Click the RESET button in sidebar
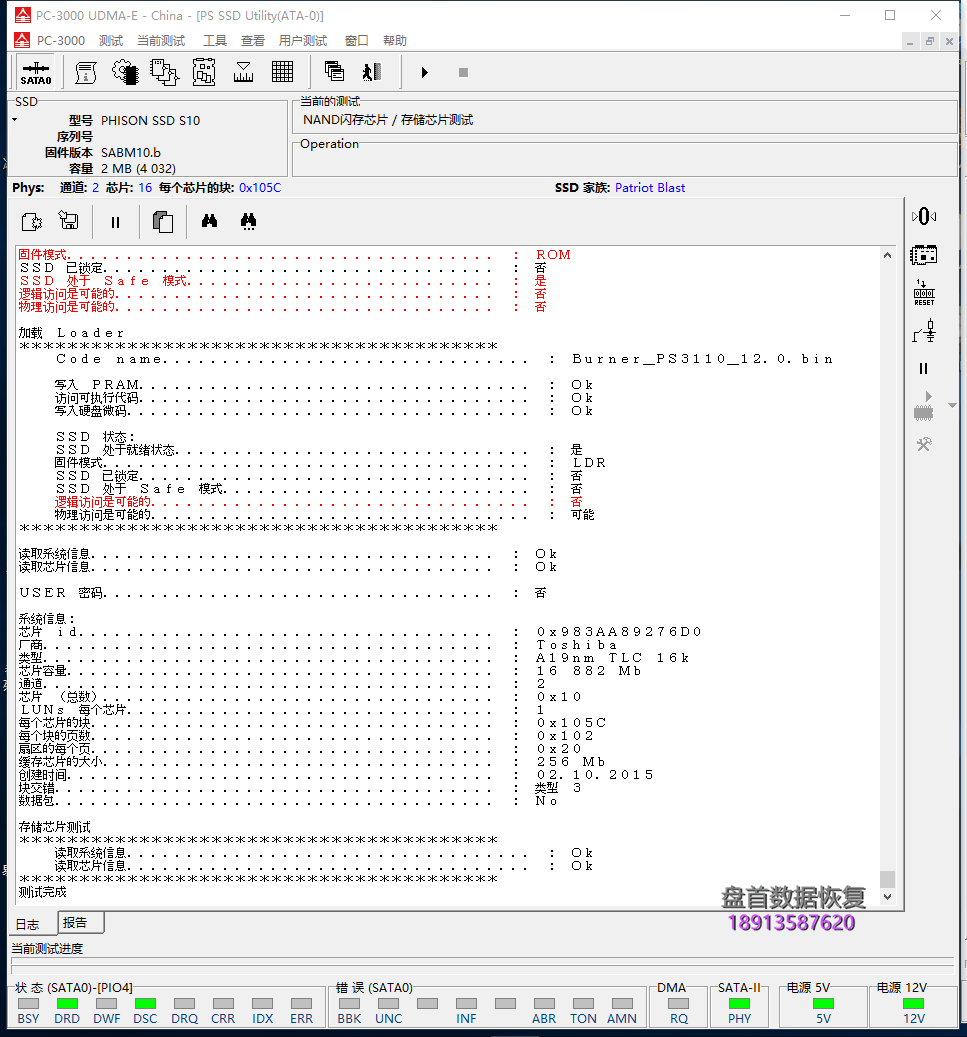967x1037 pixels. pyautogui.click(x=924, y=292)
